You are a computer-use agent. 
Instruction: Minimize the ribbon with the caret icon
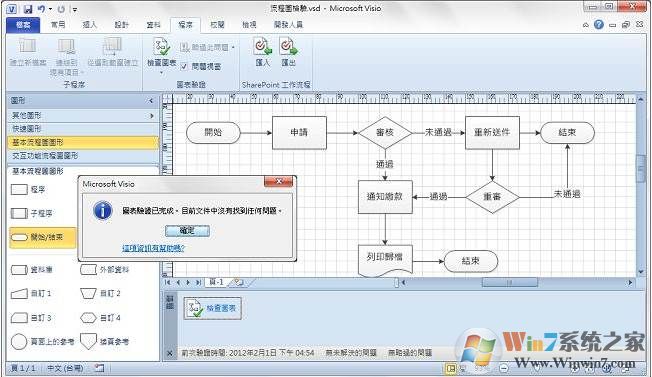point(585,25)
